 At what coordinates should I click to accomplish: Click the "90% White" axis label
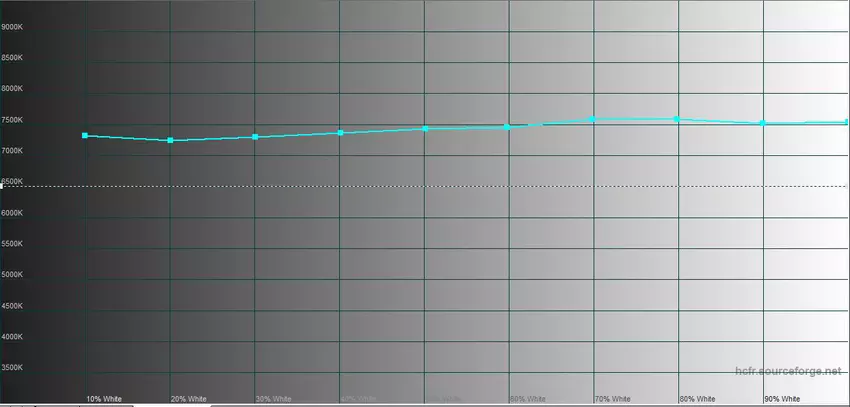pos(783,399)
